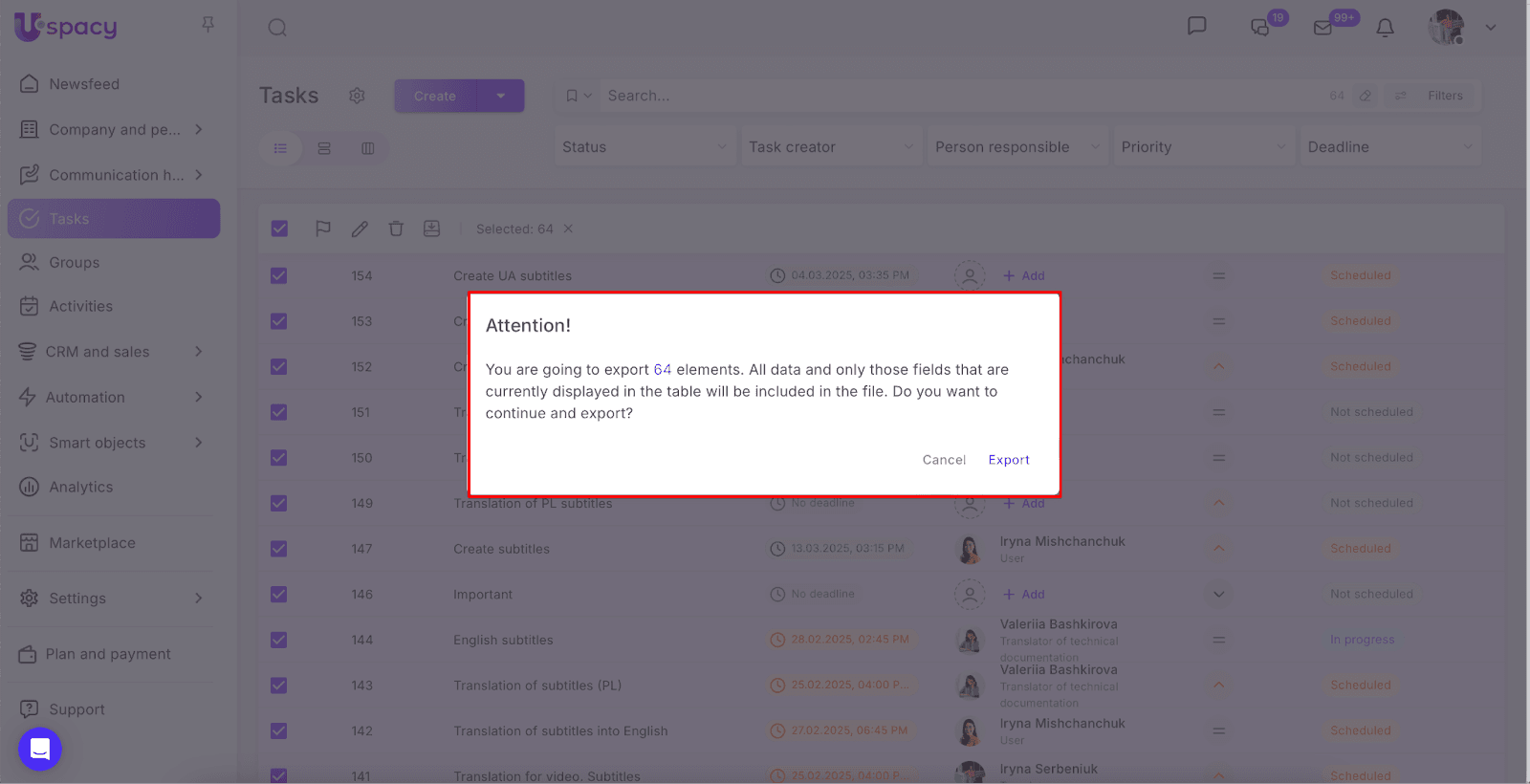The width and height of the screenshot is (1530, 784).
Task: Open Newsfeed in the sidebar
Action: [84, 84]
